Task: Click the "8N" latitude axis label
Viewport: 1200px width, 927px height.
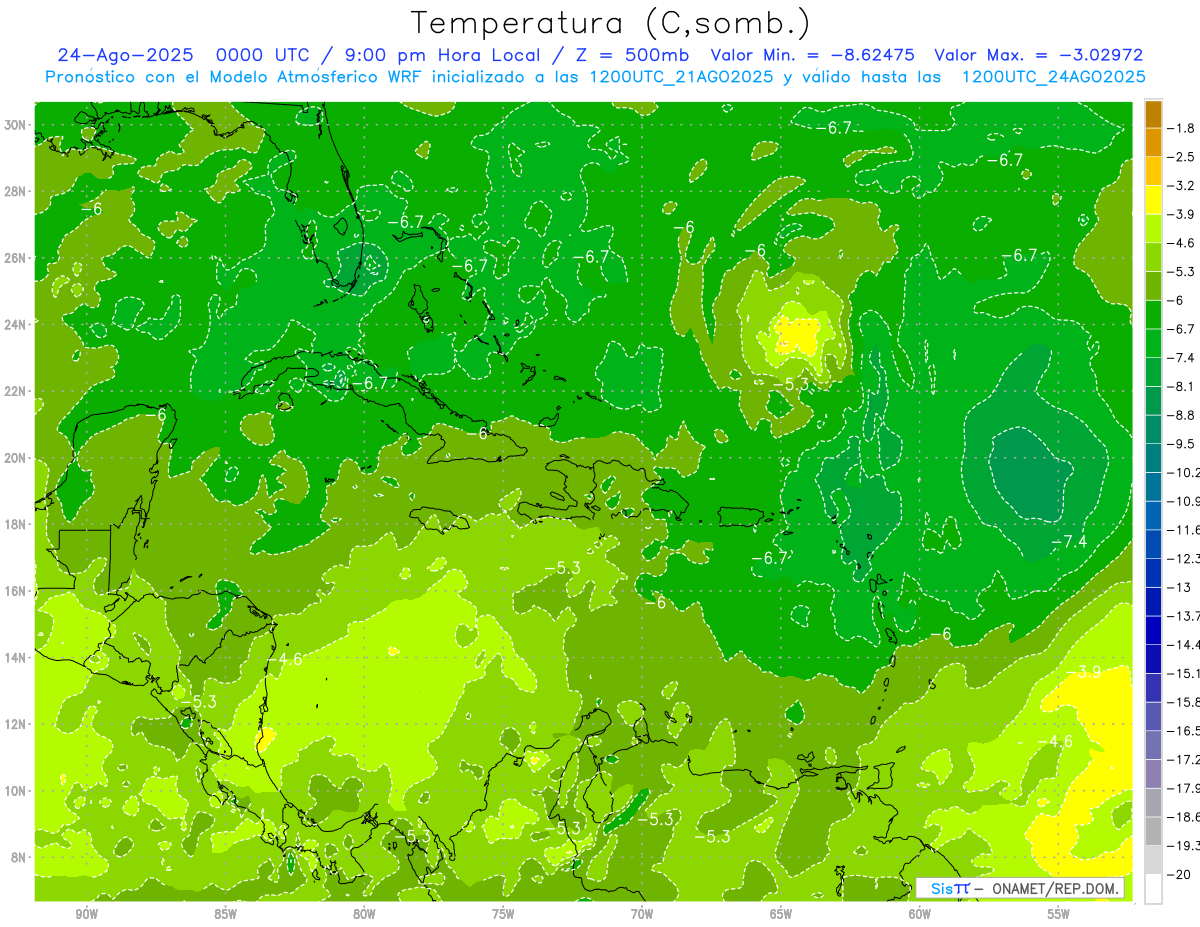Action: [x=20, y=857]
